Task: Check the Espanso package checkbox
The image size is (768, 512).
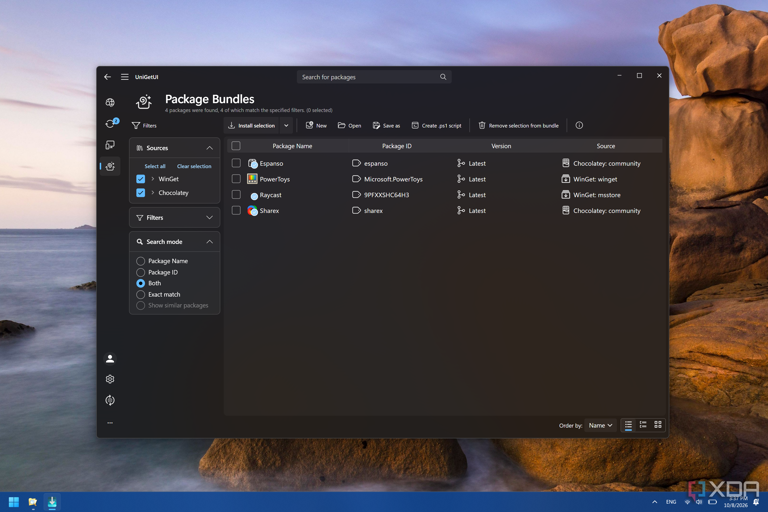Action: [236, 163]
